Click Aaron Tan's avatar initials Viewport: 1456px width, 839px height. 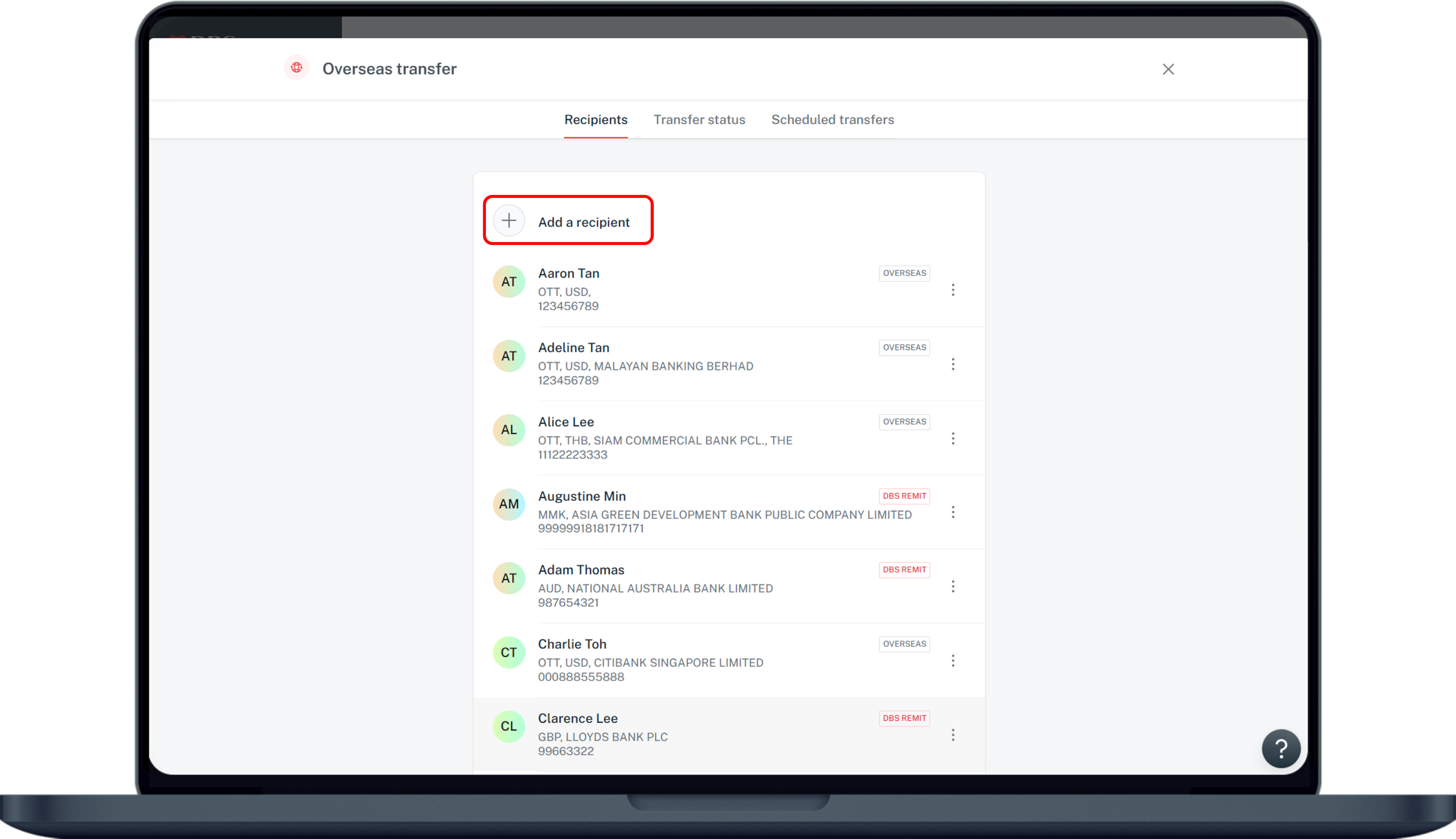509,281
